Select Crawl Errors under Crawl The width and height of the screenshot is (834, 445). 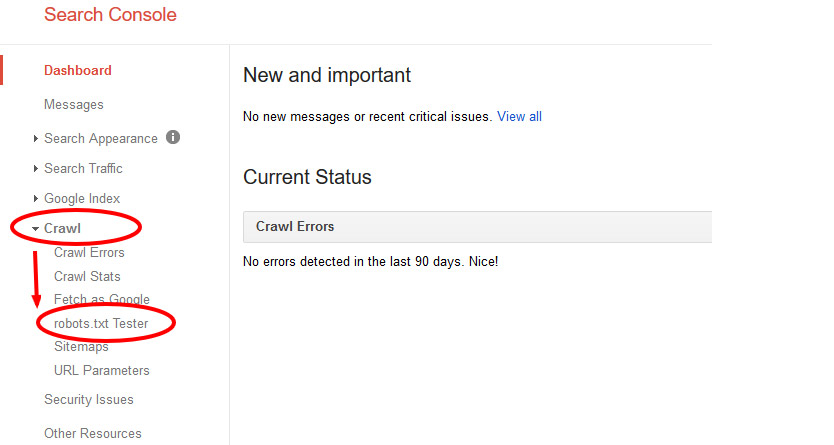[89, 253]
